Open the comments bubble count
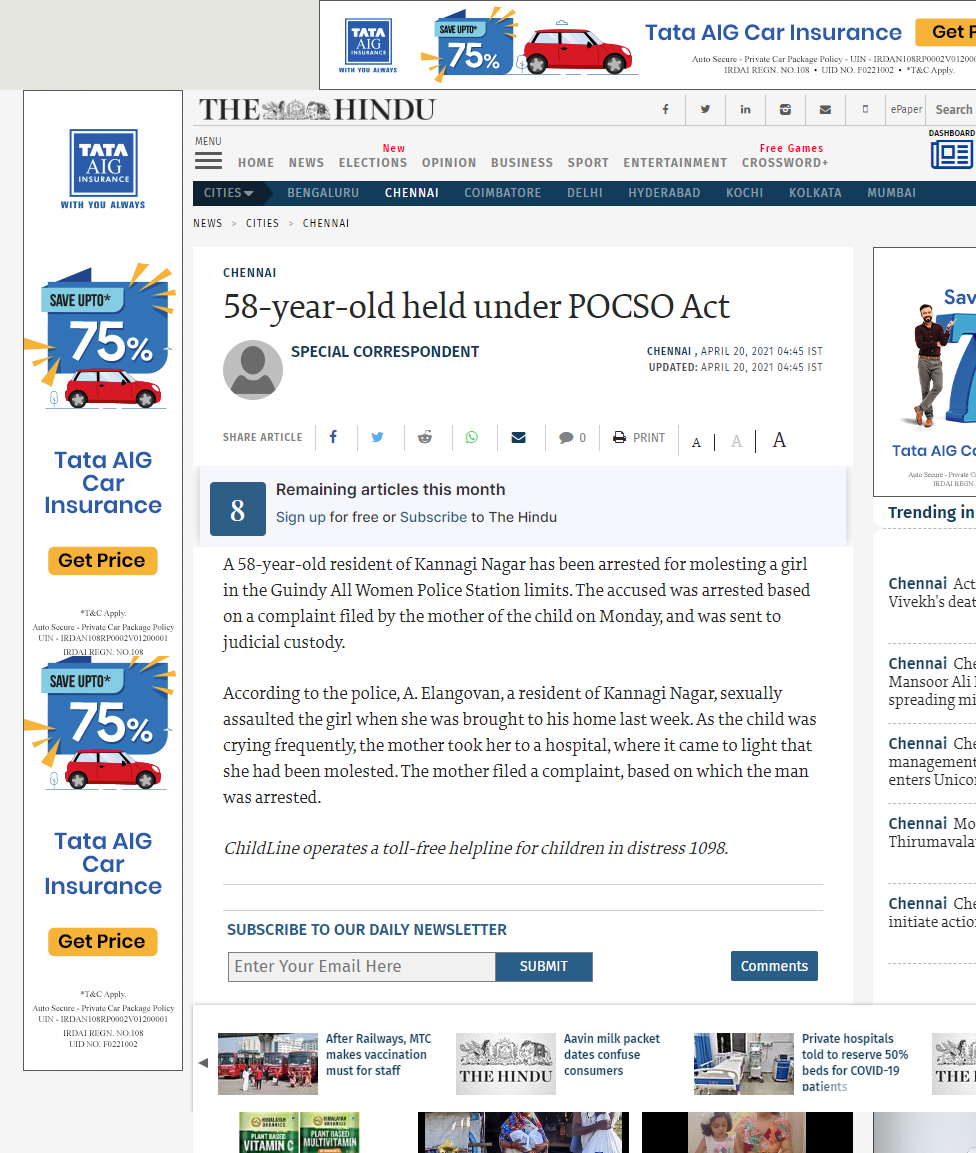 (572, 438)
